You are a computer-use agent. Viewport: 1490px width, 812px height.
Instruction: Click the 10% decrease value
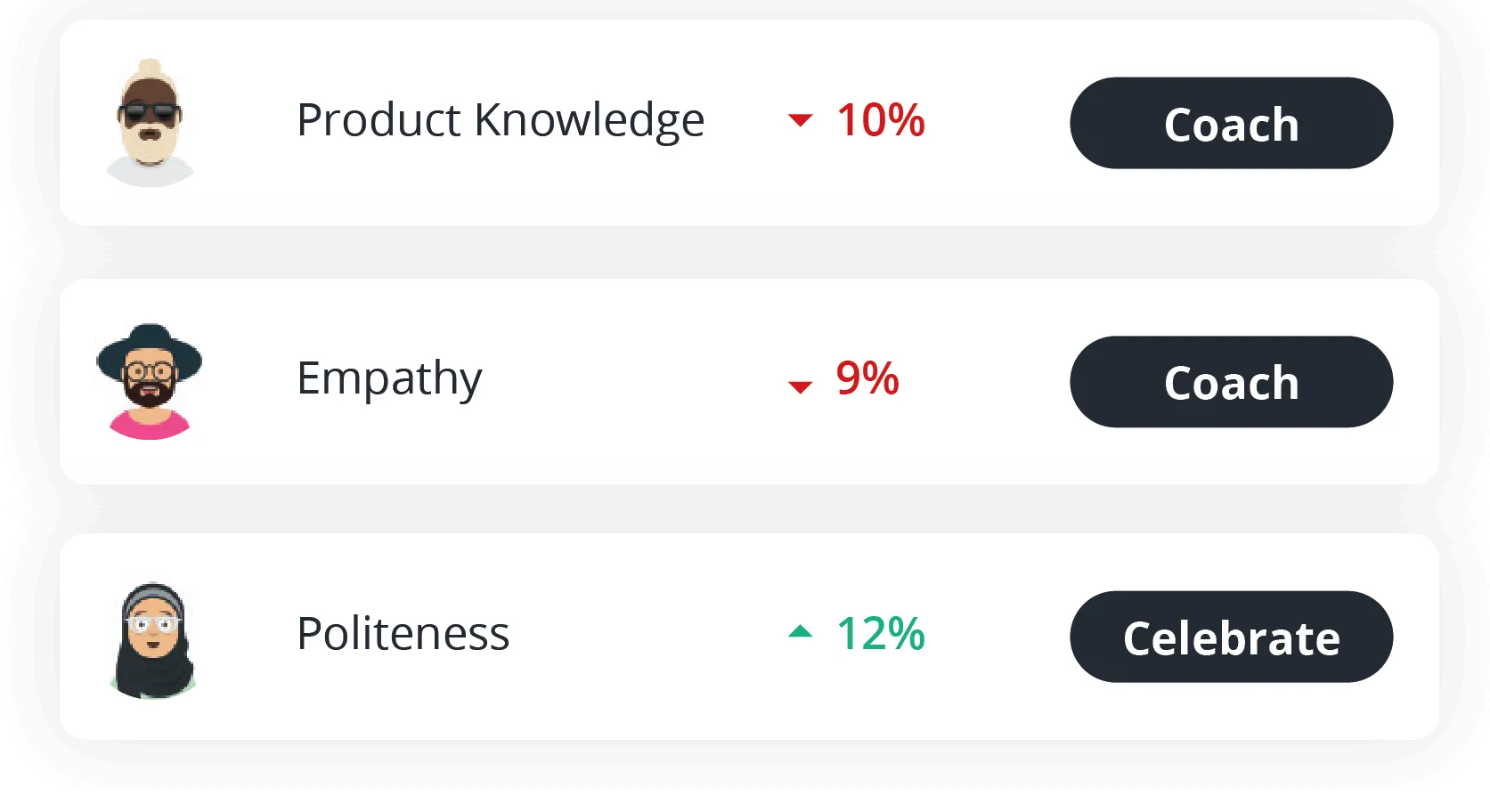(880, 120)
